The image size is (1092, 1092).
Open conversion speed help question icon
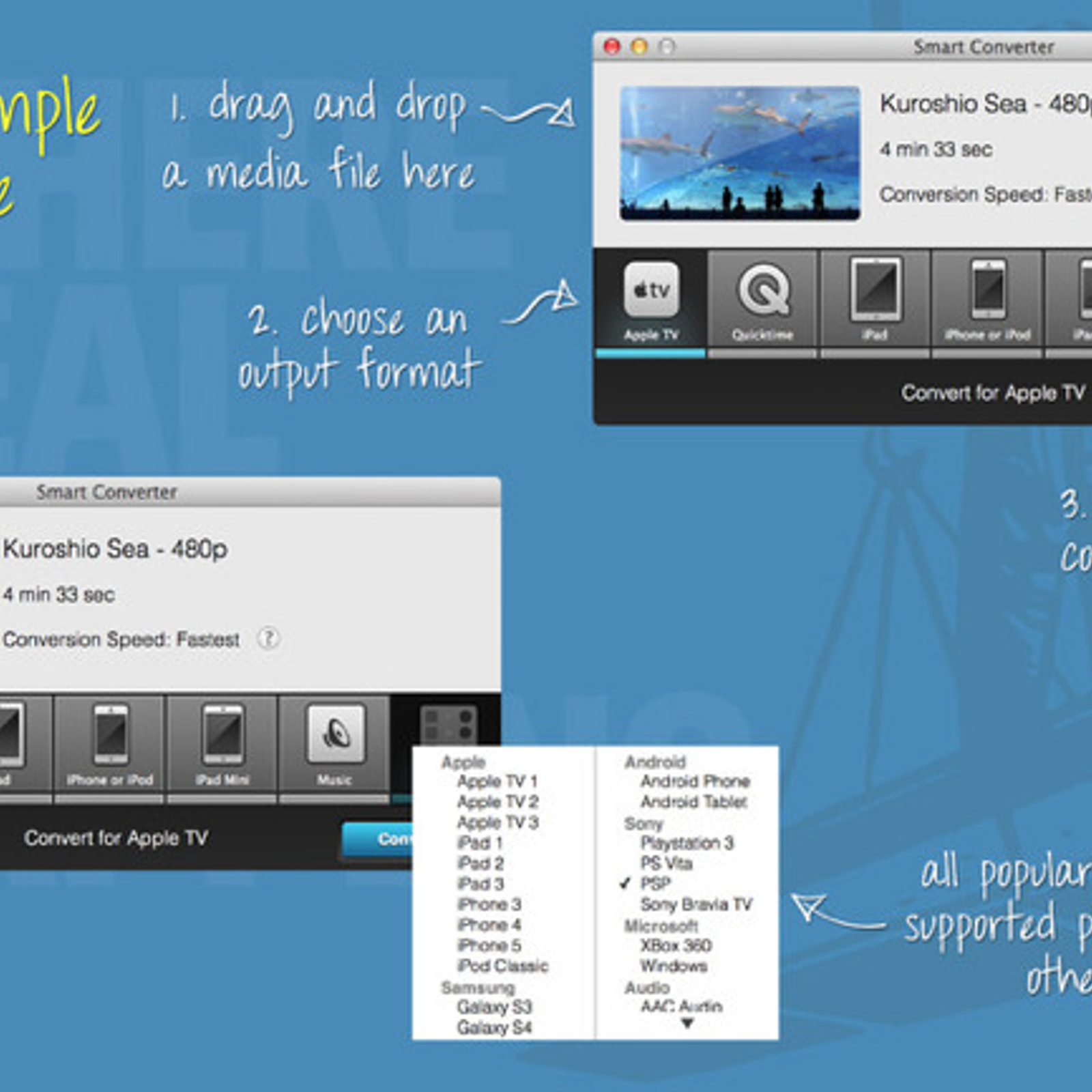pyautogui.click(x=268, y=638)
